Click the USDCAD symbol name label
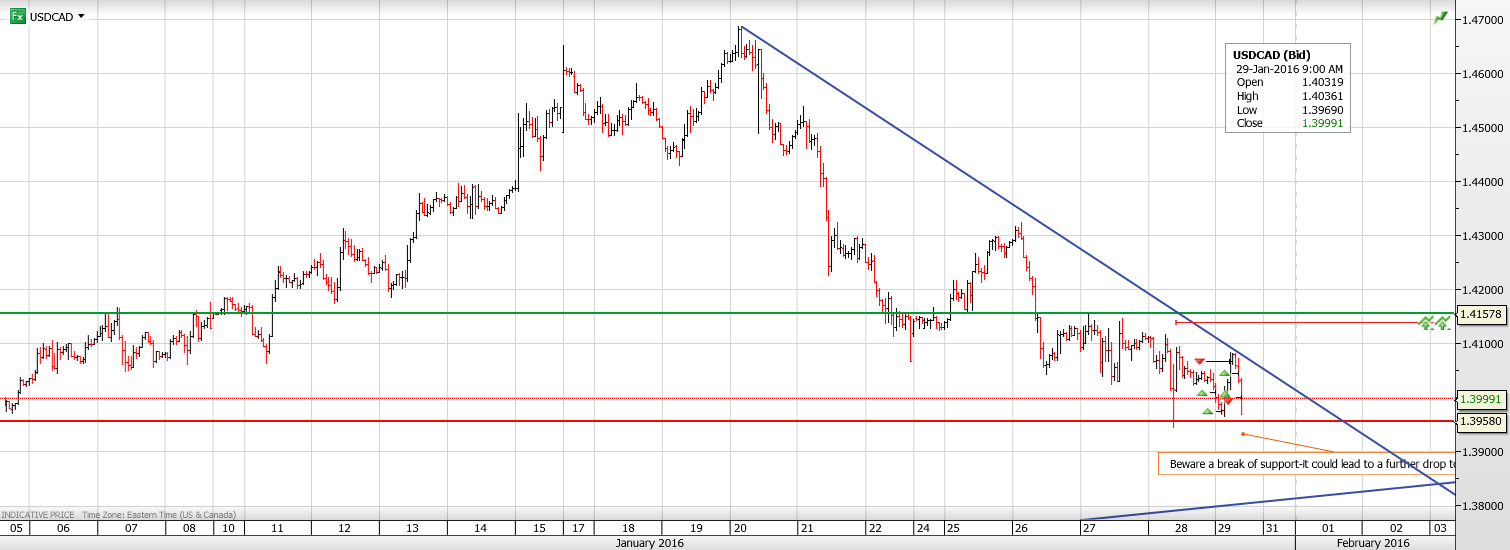The height and width of the screenshot is (550, 1510). (50, 17)
